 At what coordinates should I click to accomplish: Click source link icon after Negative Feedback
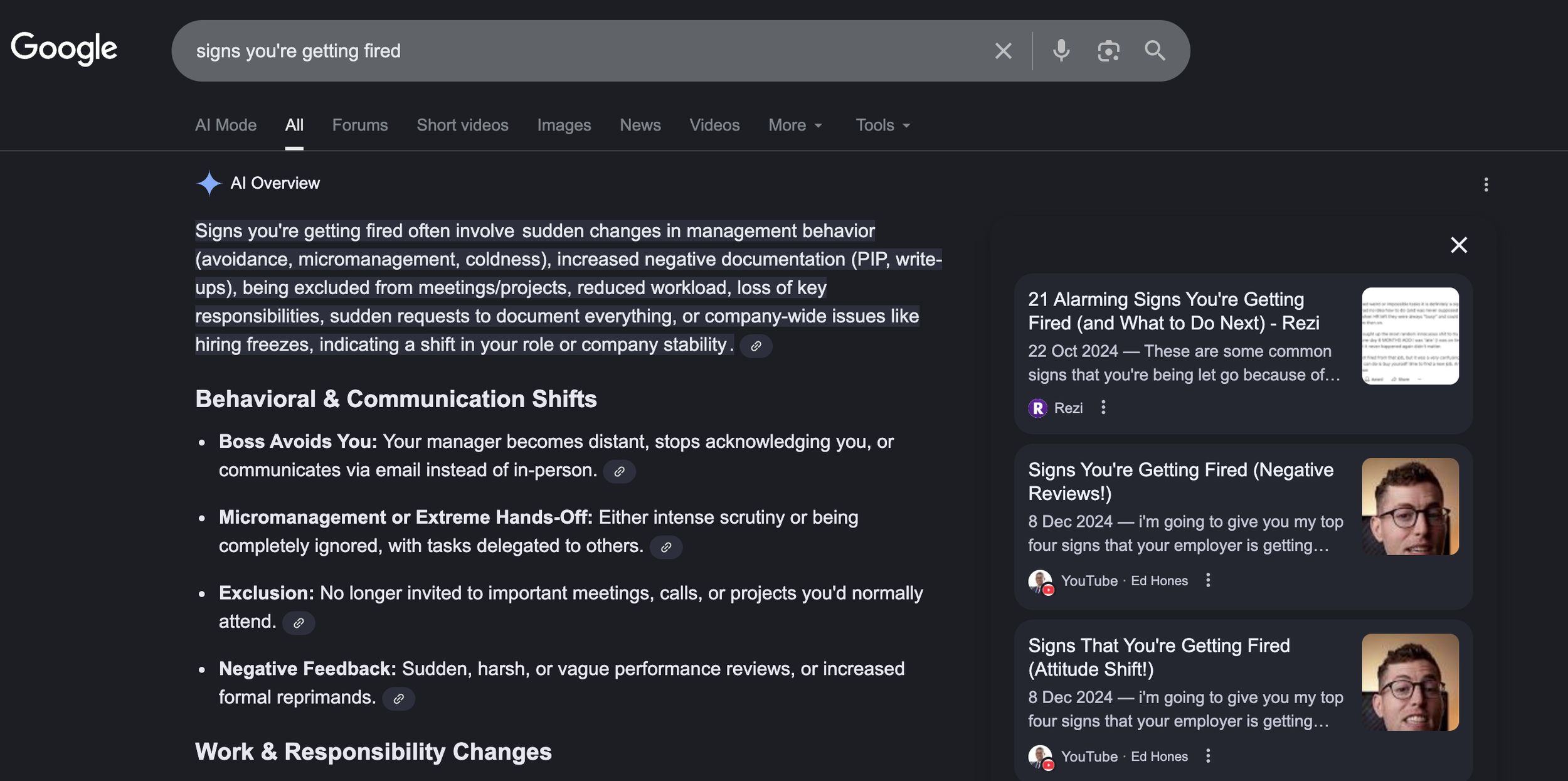coord(398,699)
